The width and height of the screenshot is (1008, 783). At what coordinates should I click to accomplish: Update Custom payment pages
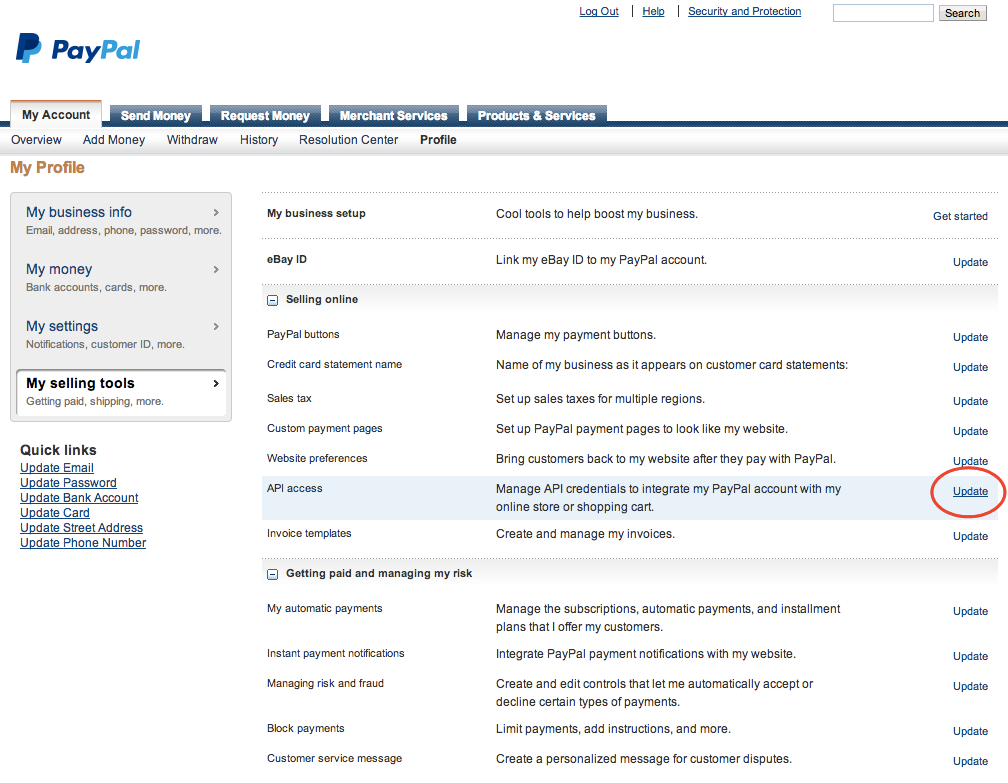tap(970, 431)
